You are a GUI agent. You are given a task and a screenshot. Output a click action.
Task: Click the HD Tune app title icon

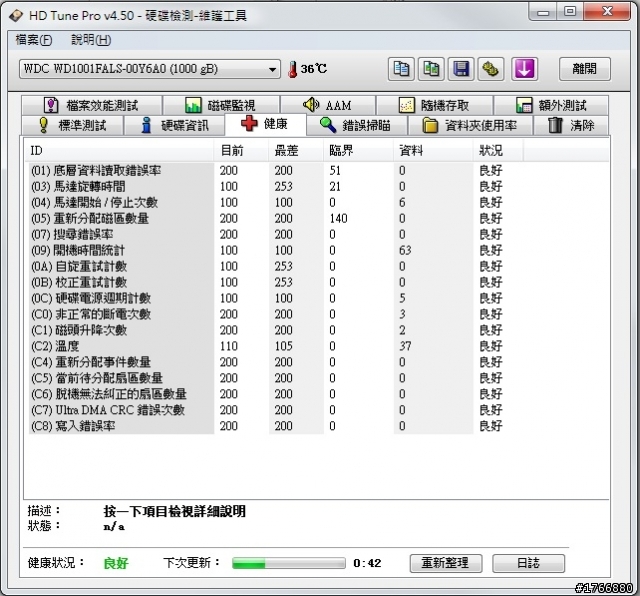coord(16,16)
